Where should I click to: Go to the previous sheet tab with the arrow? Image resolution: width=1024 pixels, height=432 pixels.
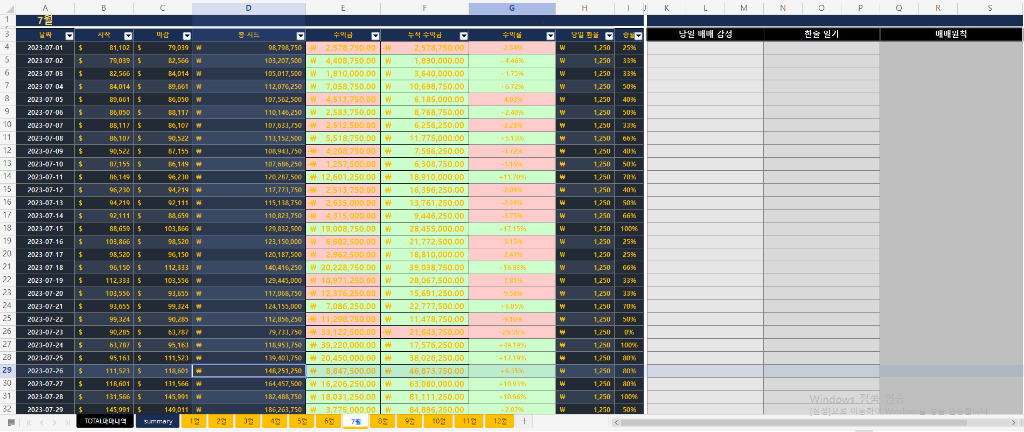(42, 422)
